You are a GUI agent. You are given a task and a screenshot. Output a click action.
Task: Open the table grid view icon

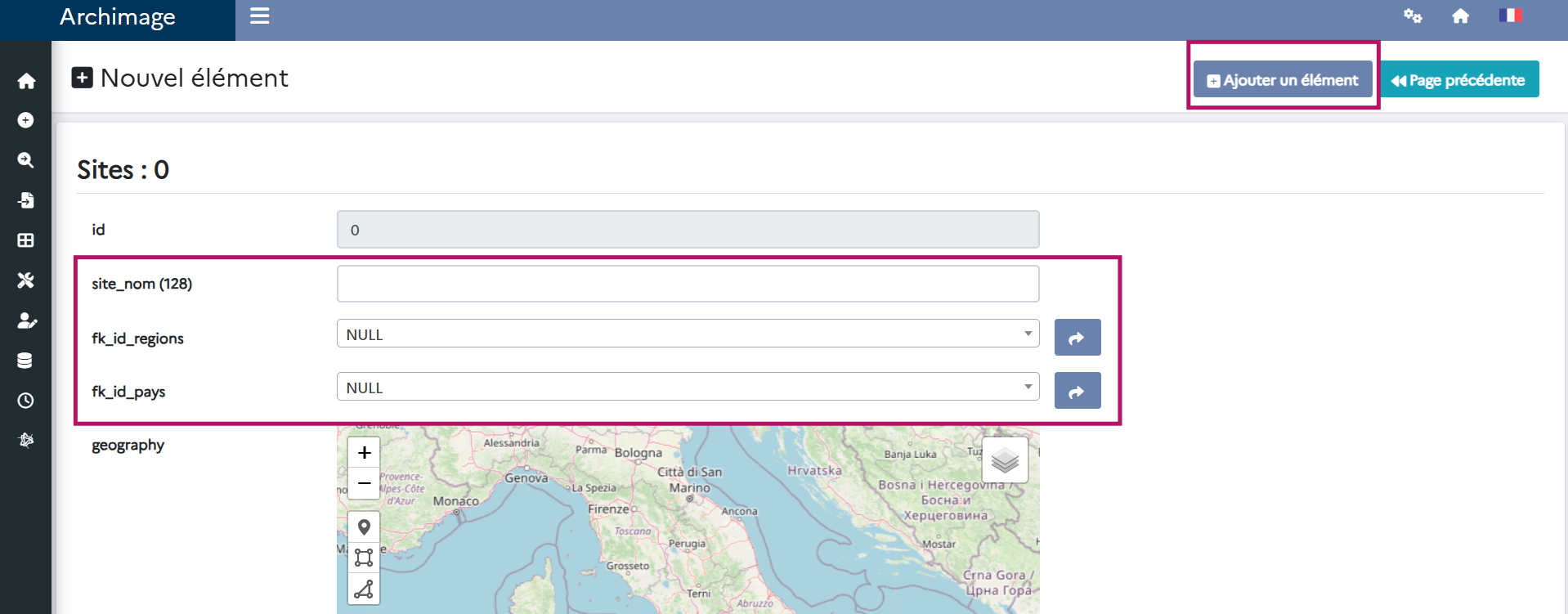click(x=26, y=240)
